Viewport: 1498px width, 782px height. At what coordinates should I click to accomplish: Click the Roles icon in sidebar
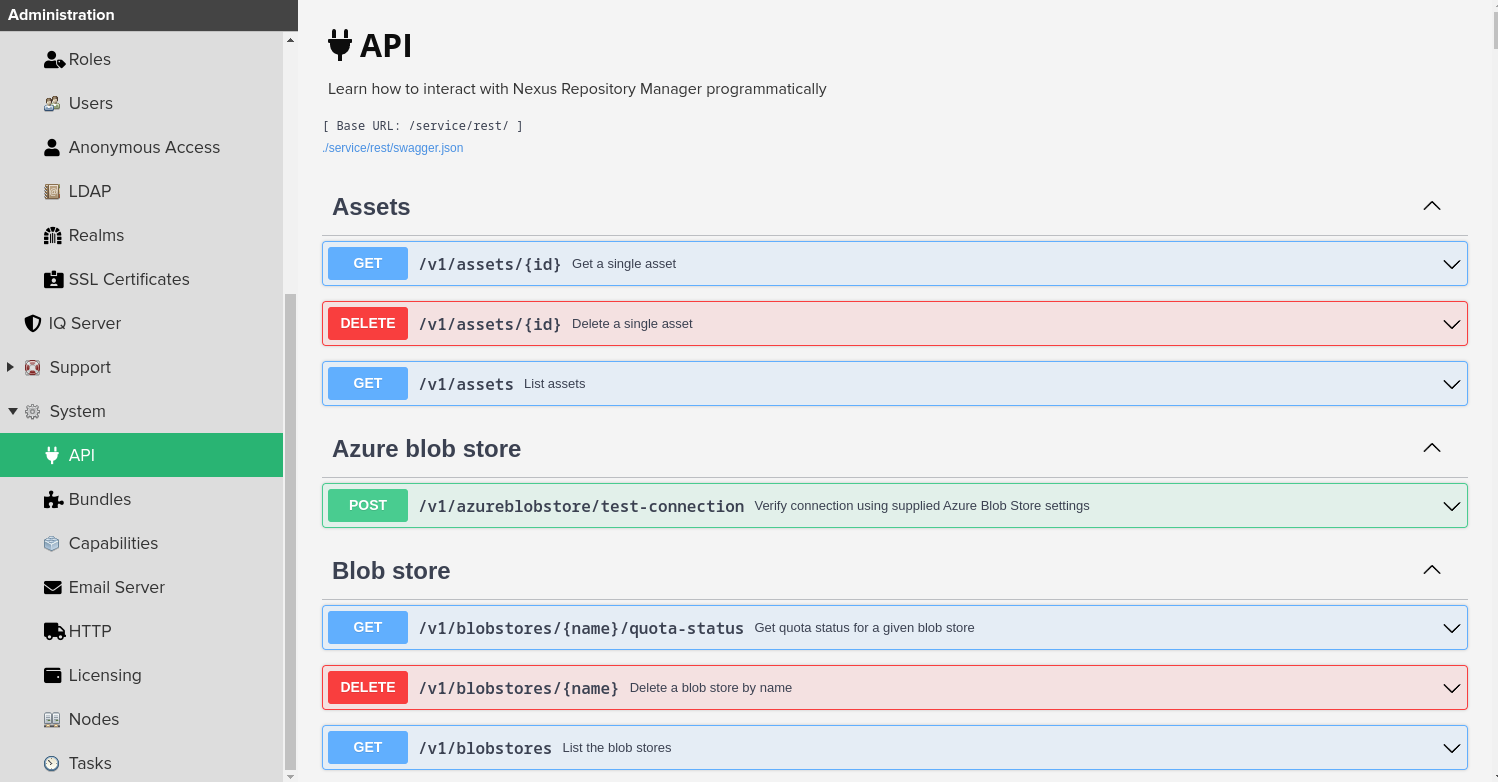[x=53, y=60]
